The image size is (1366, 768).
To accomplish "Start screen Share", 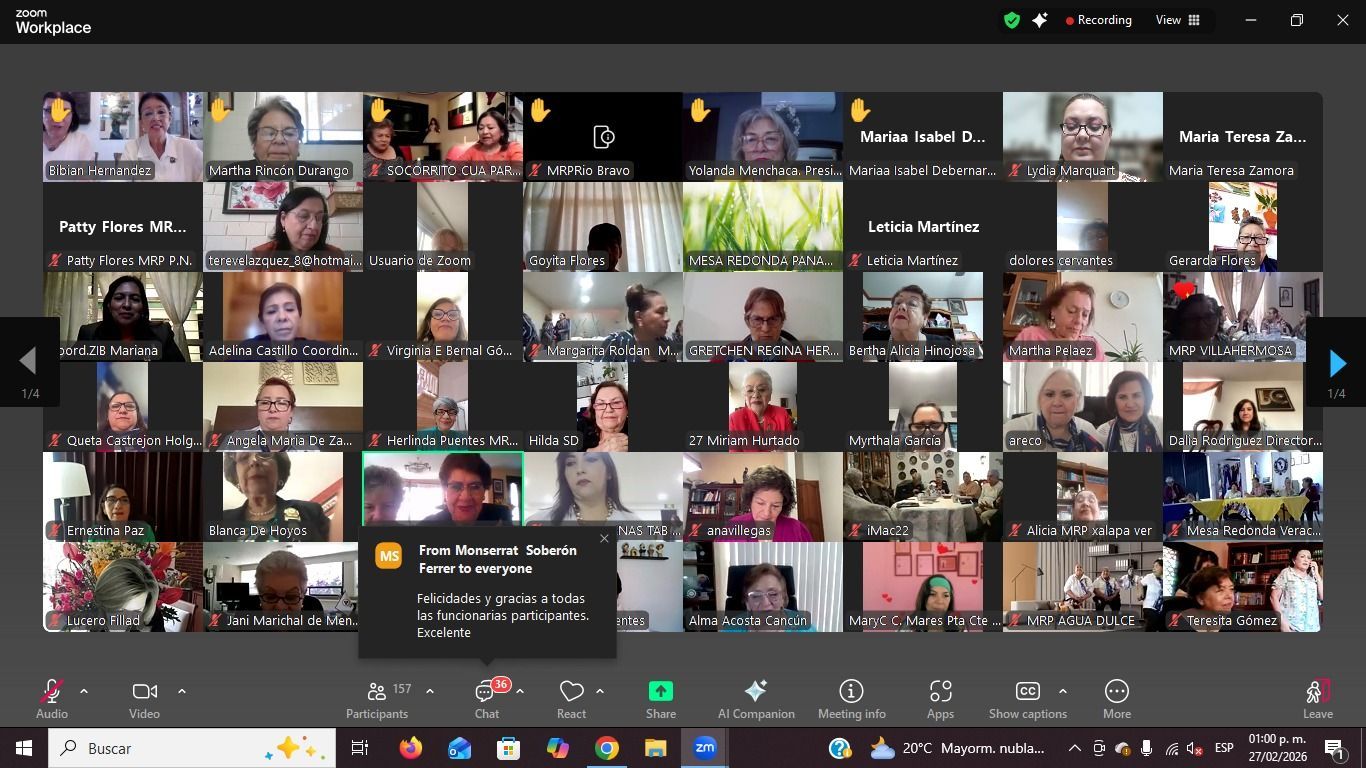I will 661,699.
